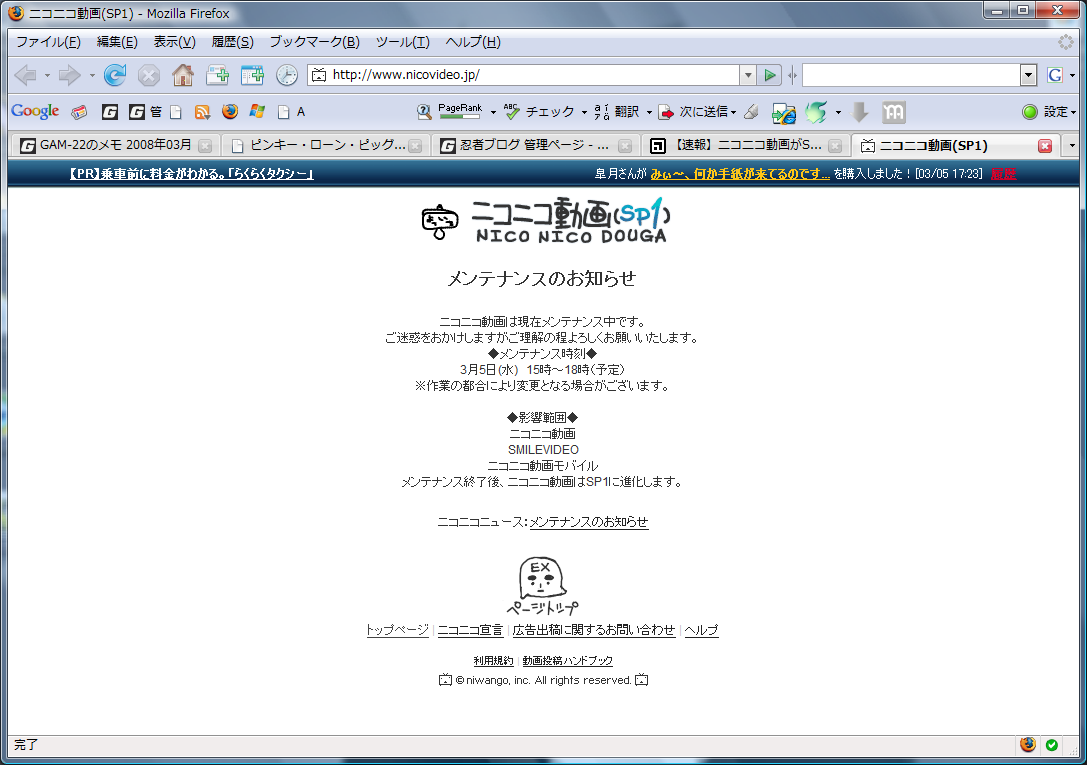Open the RSS feed bookmark icon

point(202,112)
